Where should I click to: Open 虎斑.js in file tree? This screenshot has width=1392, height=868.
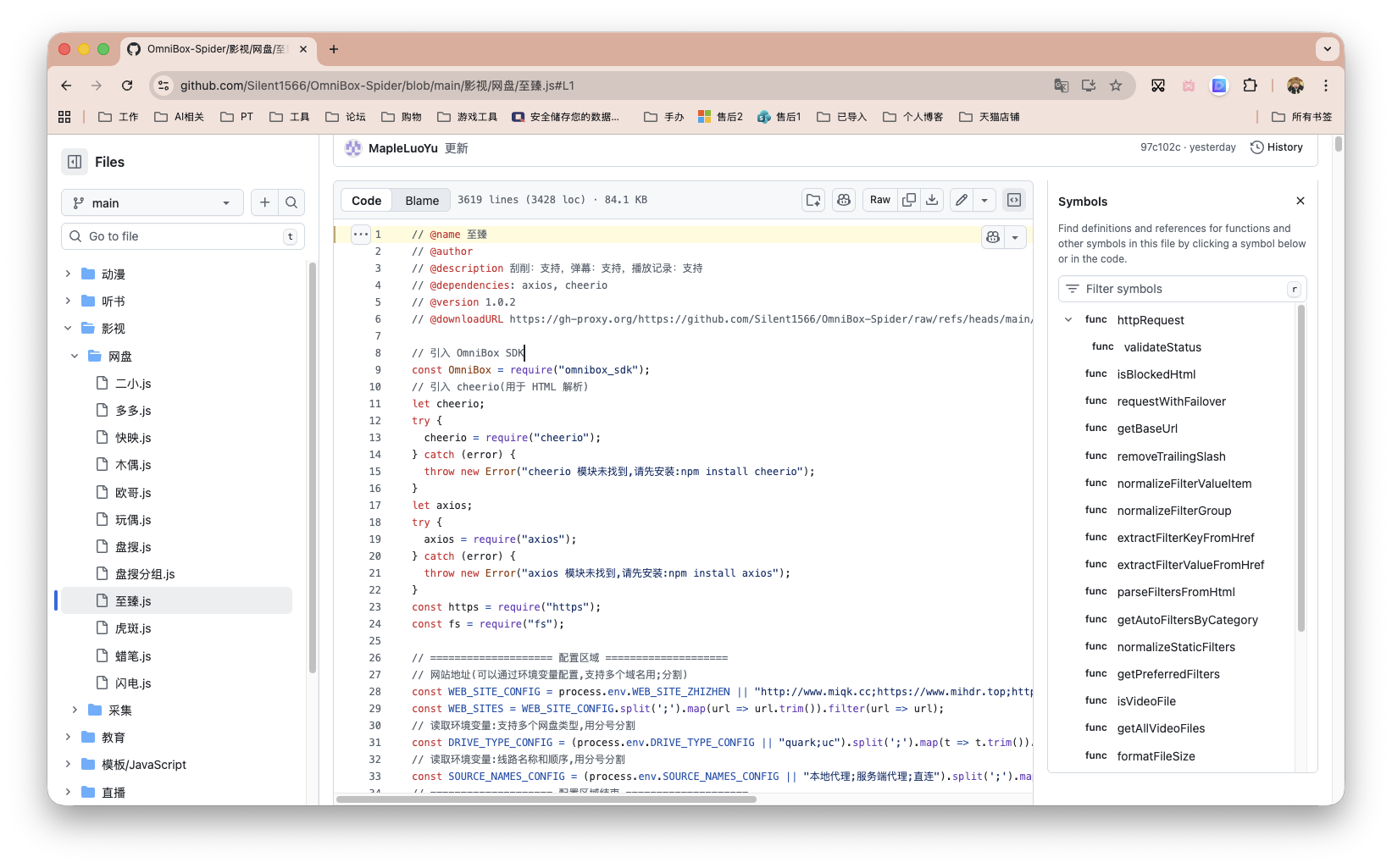pyautogui.click(x=133, y=628)
